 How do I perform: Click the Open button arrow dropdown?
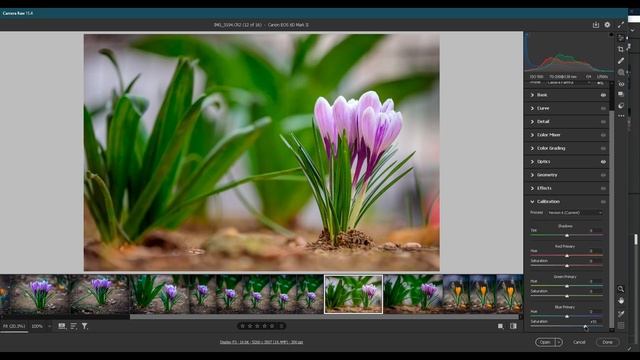coord(559,342)
